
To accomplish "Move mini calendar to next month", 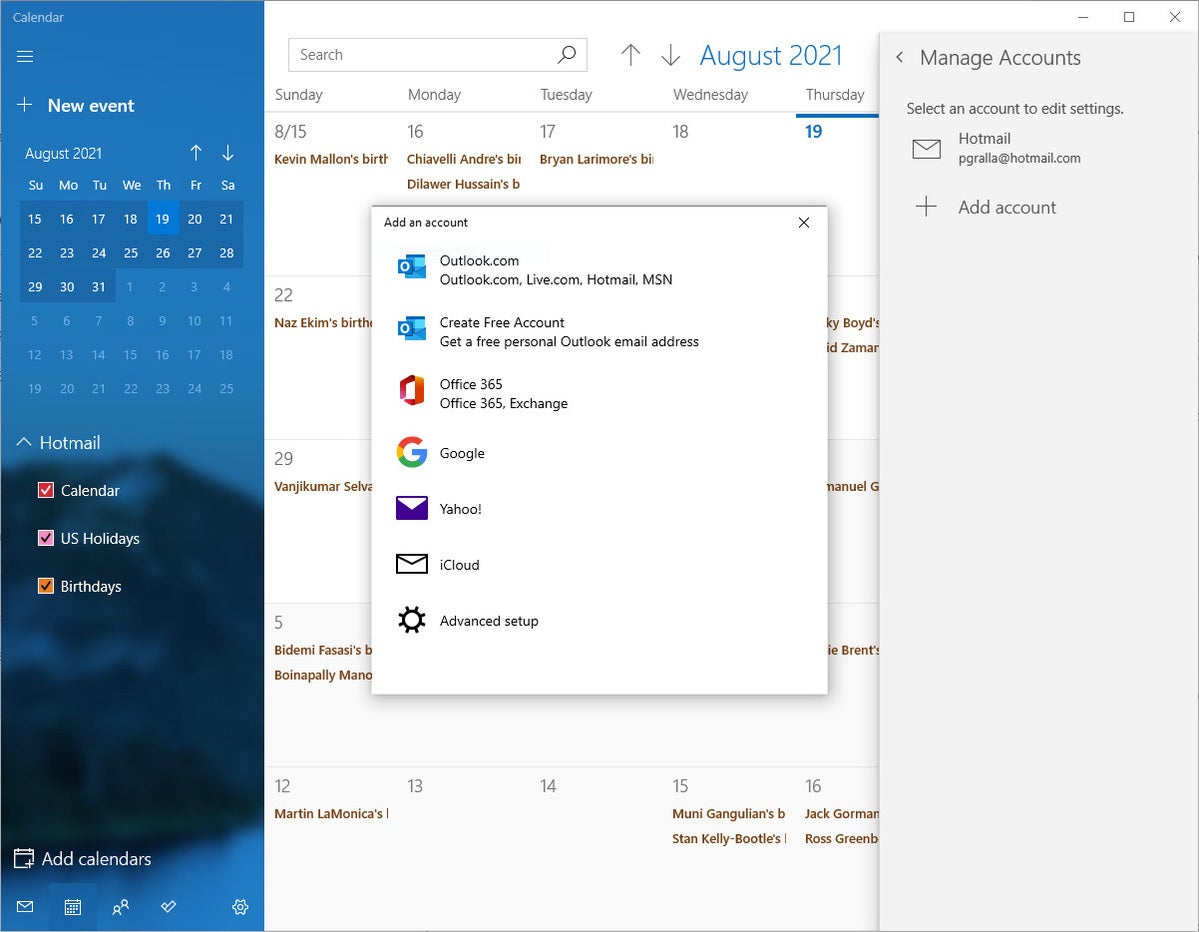I will [228, 153].
